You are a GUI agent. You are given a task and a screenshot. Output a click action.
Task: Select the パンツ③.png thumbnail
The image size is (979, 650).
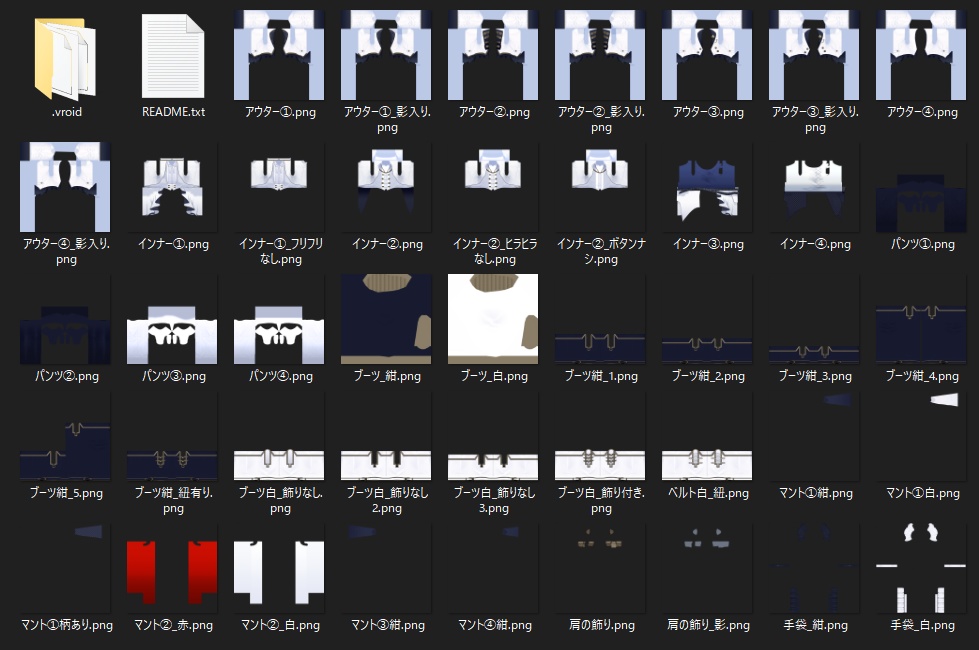point(172,319)
